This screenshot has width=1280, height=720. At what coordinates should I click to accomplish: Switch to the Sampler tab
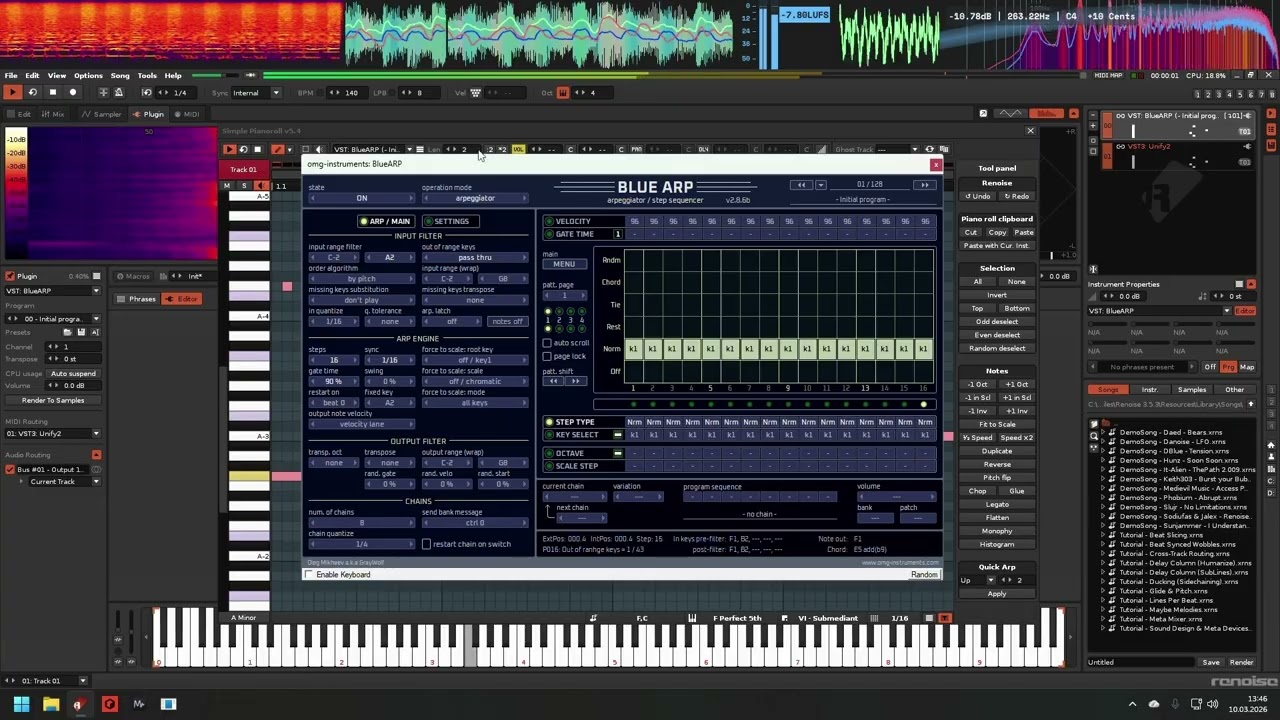pyautogui.click(x=101, y=114)
